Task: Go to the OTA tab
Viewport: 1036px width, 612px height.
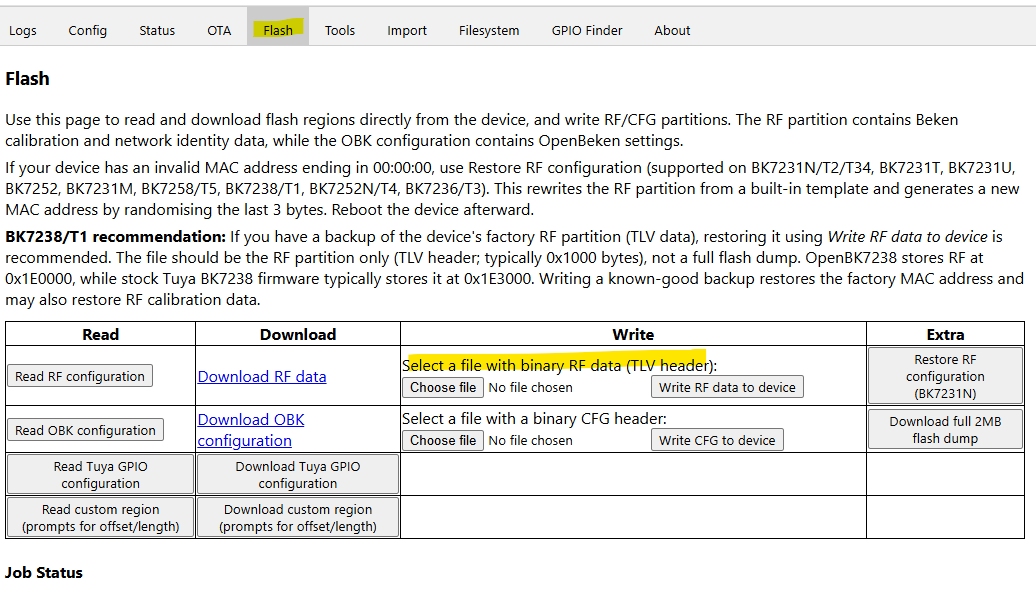Action: (x=219, y=30)
